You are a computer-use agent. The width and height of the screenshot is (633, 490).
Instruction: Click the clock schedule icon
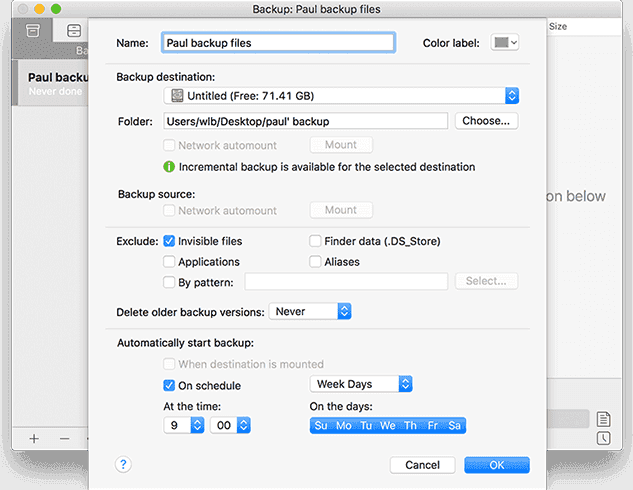pos(603,438)
